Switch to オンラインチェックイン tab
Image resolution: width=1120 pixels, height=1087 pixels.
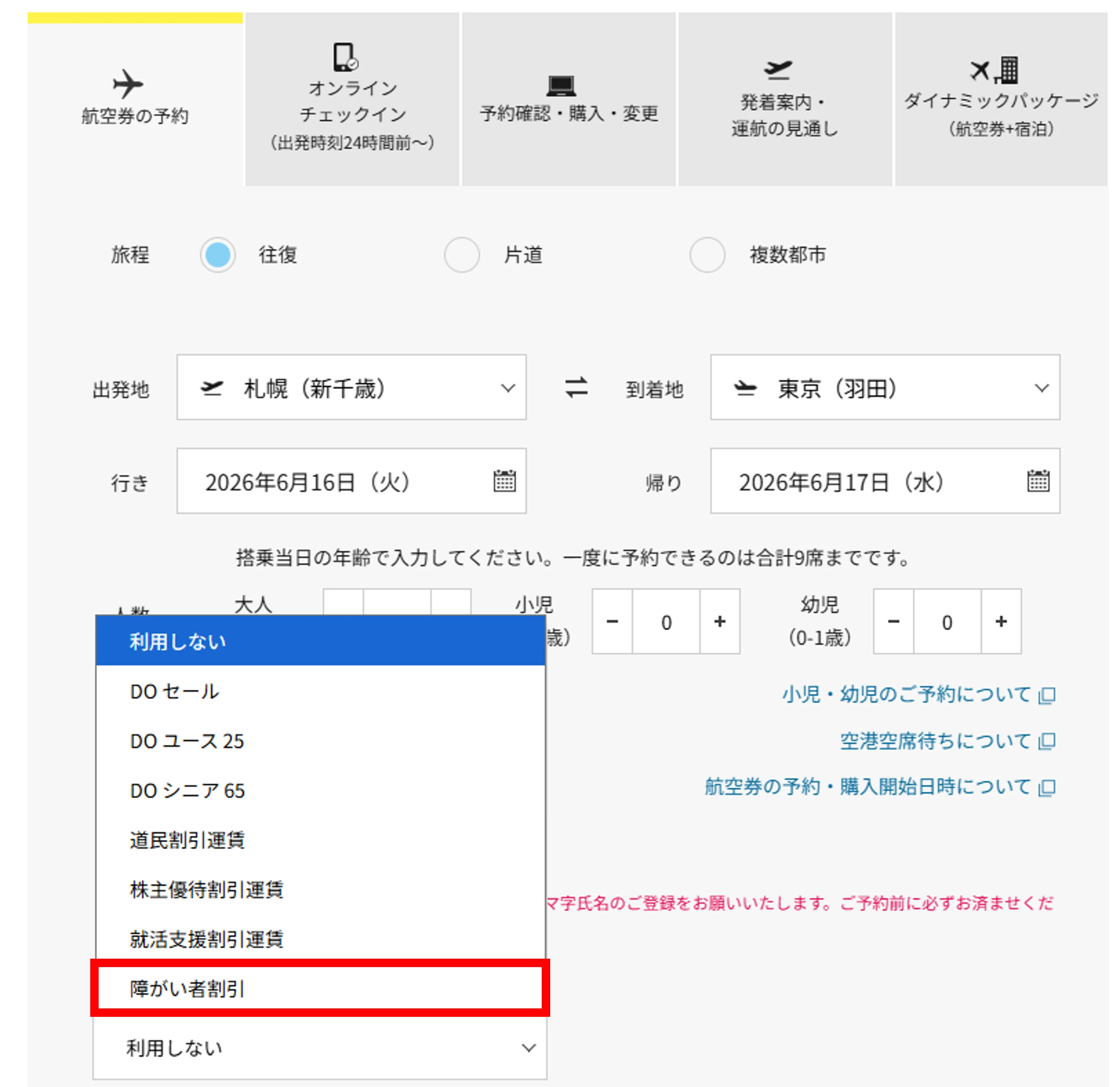click(x=352, y=99)
